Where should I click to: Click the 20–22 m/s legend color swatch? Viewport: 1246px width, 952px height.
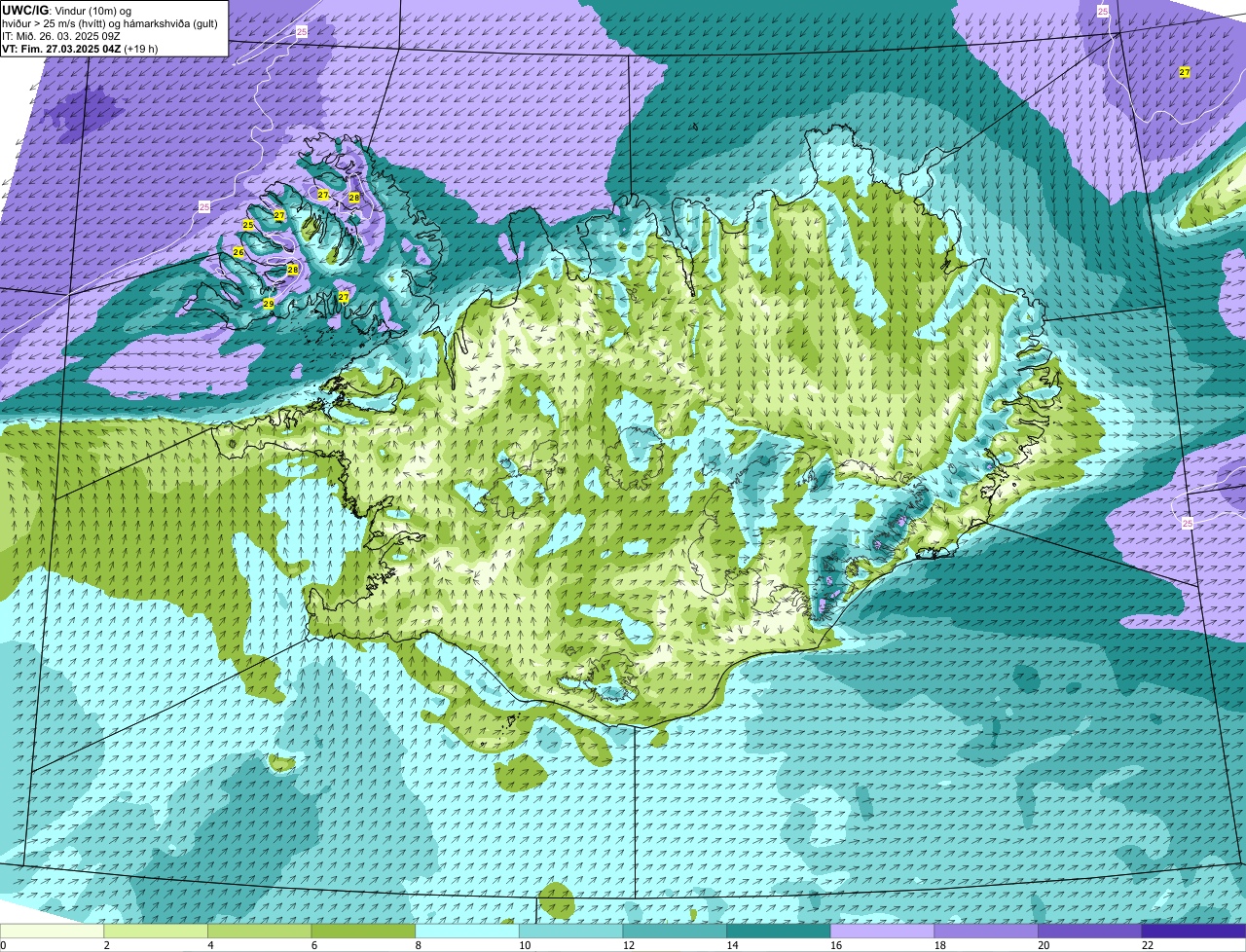point(1089,931)
